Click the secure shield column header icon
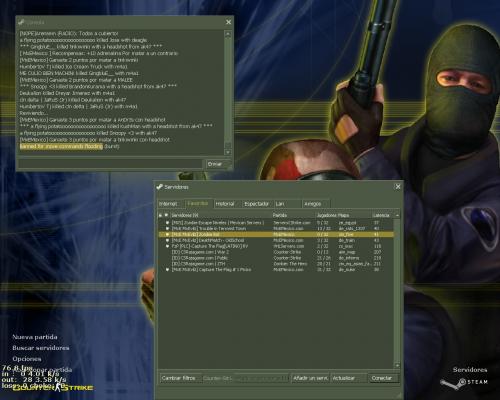The width and height of the screenshot is (500, 400). [x=166, y=215]
